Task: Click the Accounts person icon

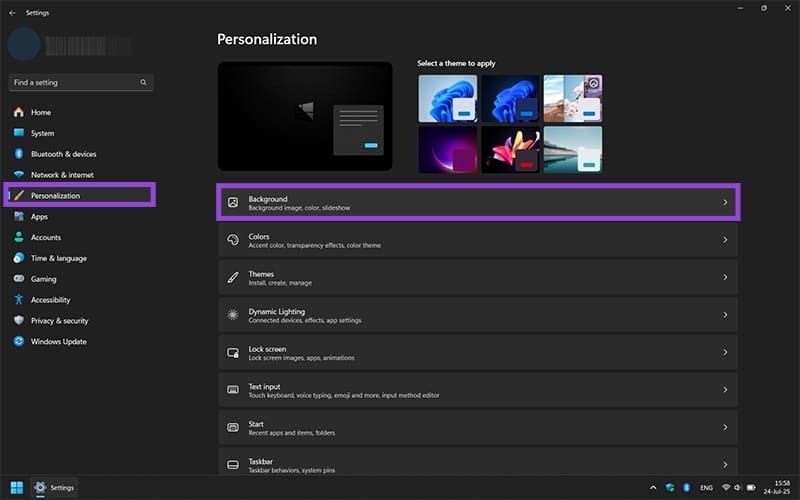Action: click(19, 237)
